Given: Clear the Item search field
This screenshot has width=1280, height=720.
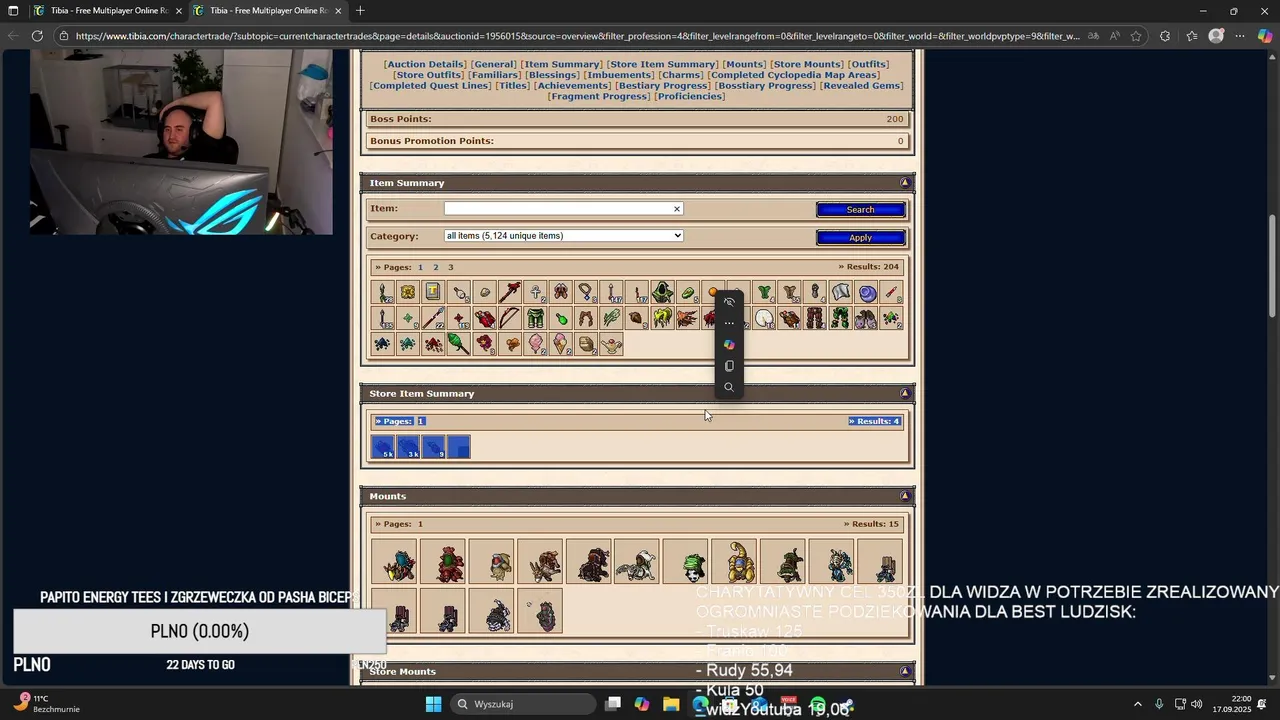Looking at the screenshot, I should [677, 209].
